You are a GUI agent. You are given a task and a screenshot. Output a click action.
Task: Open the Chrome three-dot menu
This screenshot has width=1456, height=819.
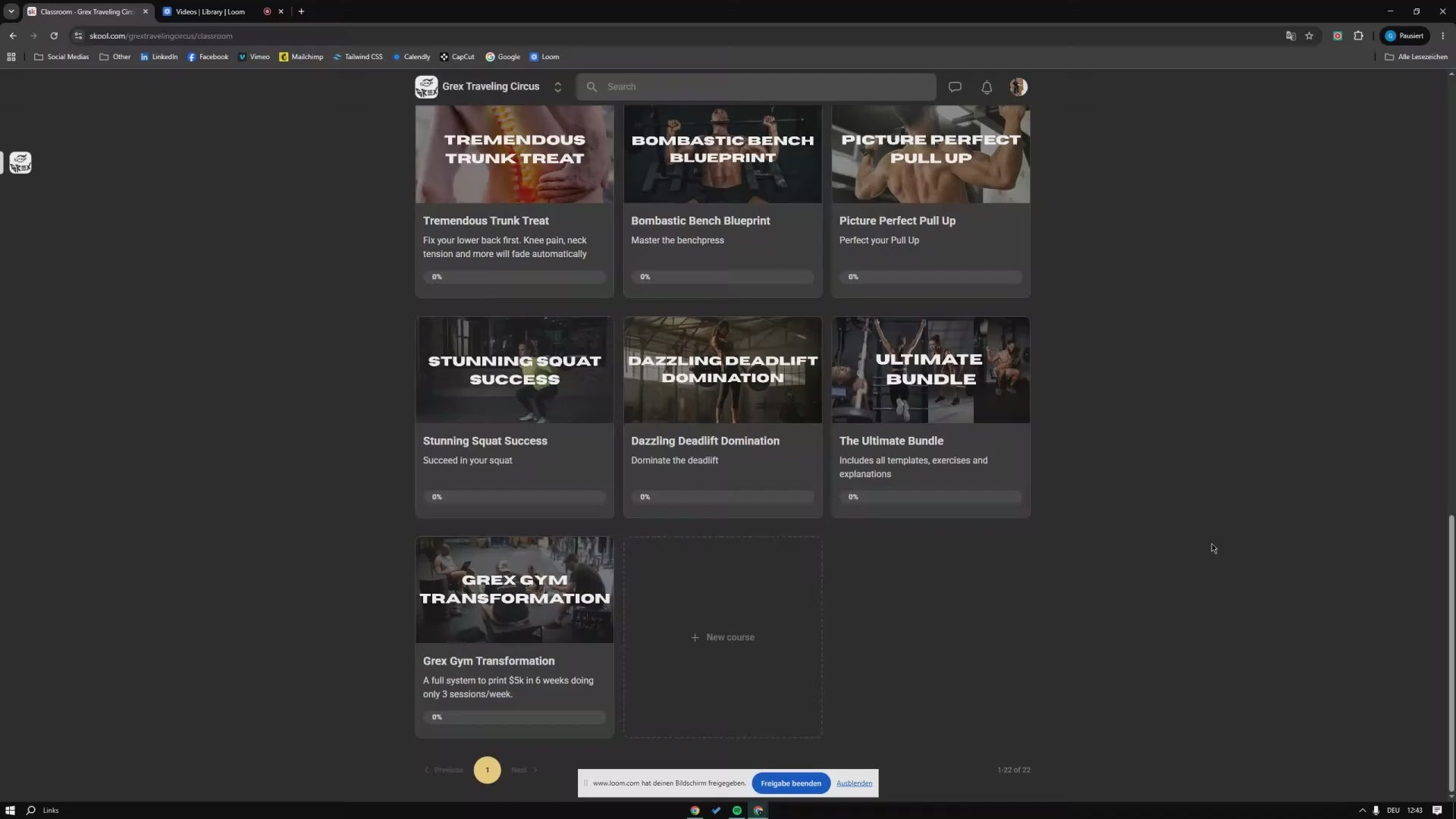[x=1442, y=36]
